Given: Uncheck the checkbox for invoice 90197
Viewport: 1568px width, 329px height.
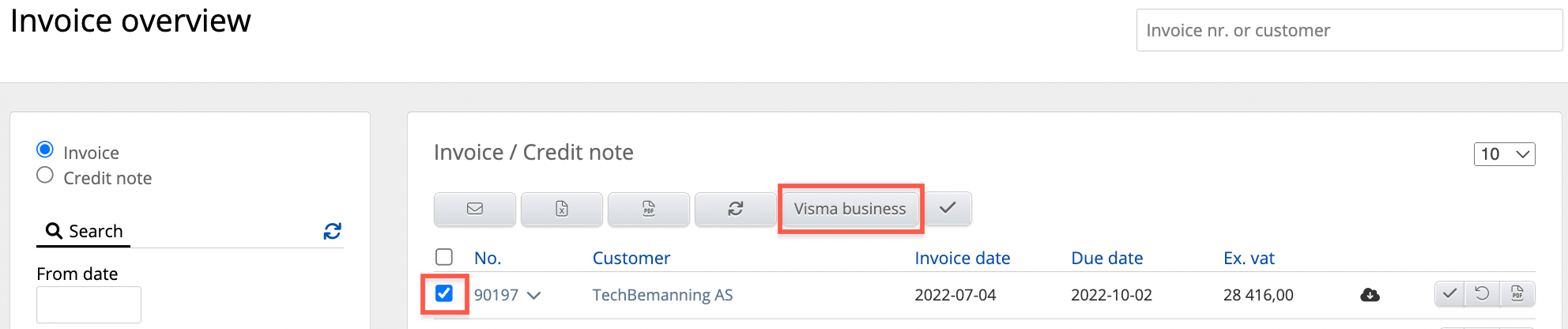Looking at the screenshot, I should point(444,293).
